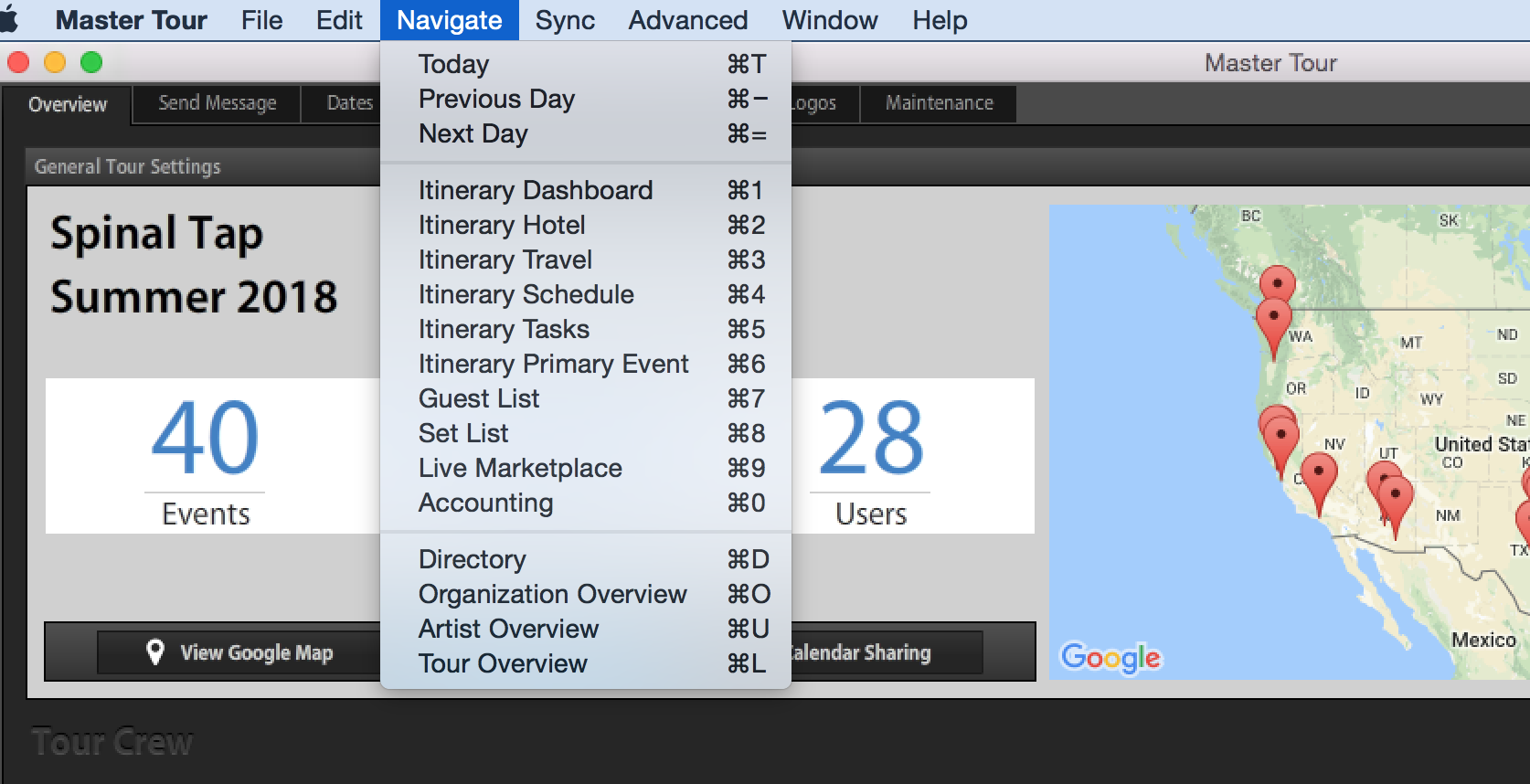The image size is (1530, 784).
Task: Open the Advanced menu
Action: coord(688,20)
